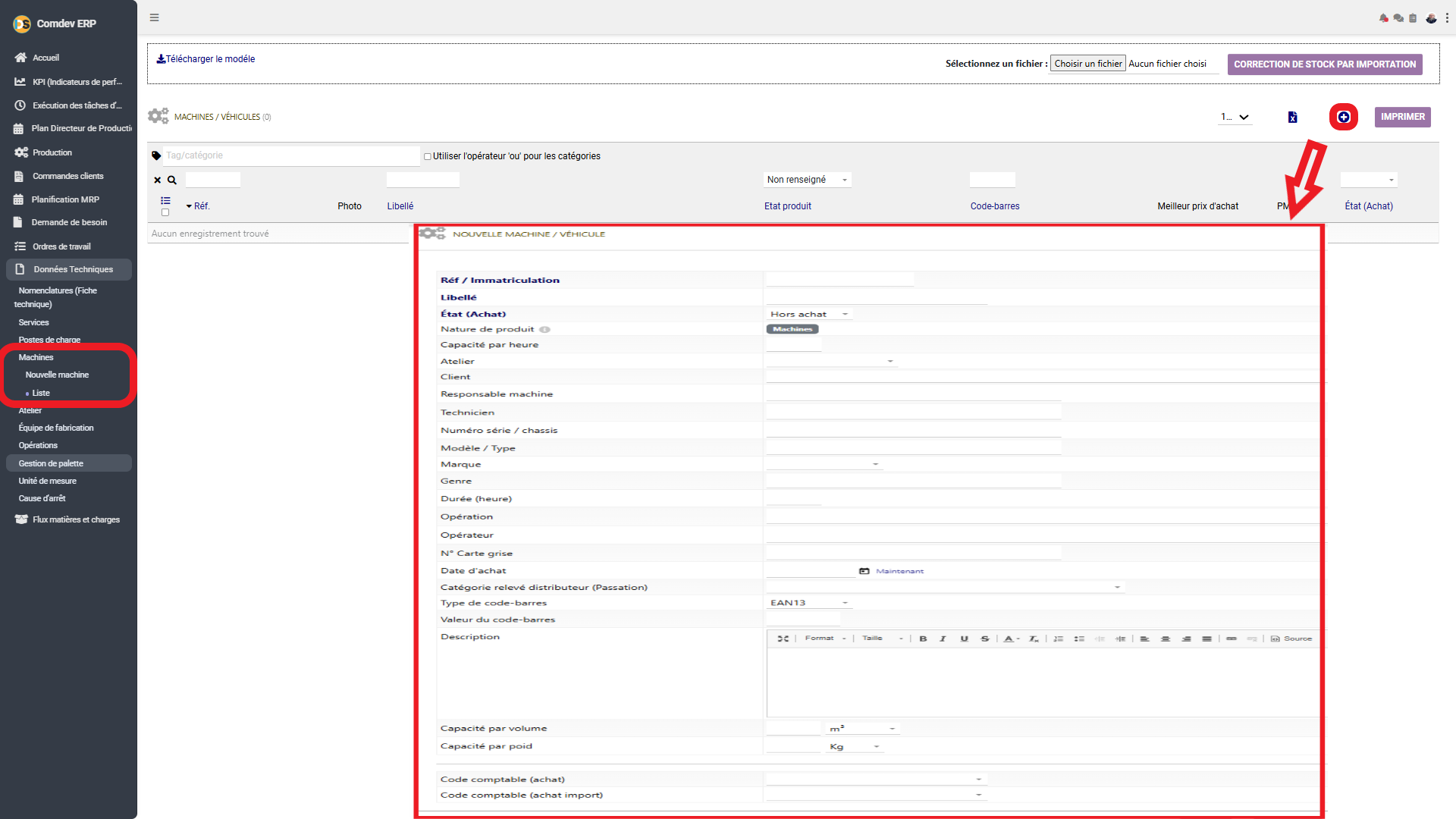The height and width of the screenshot is (819, 1456).
Task: Justify the description text
Action: tap(1207, 639)
